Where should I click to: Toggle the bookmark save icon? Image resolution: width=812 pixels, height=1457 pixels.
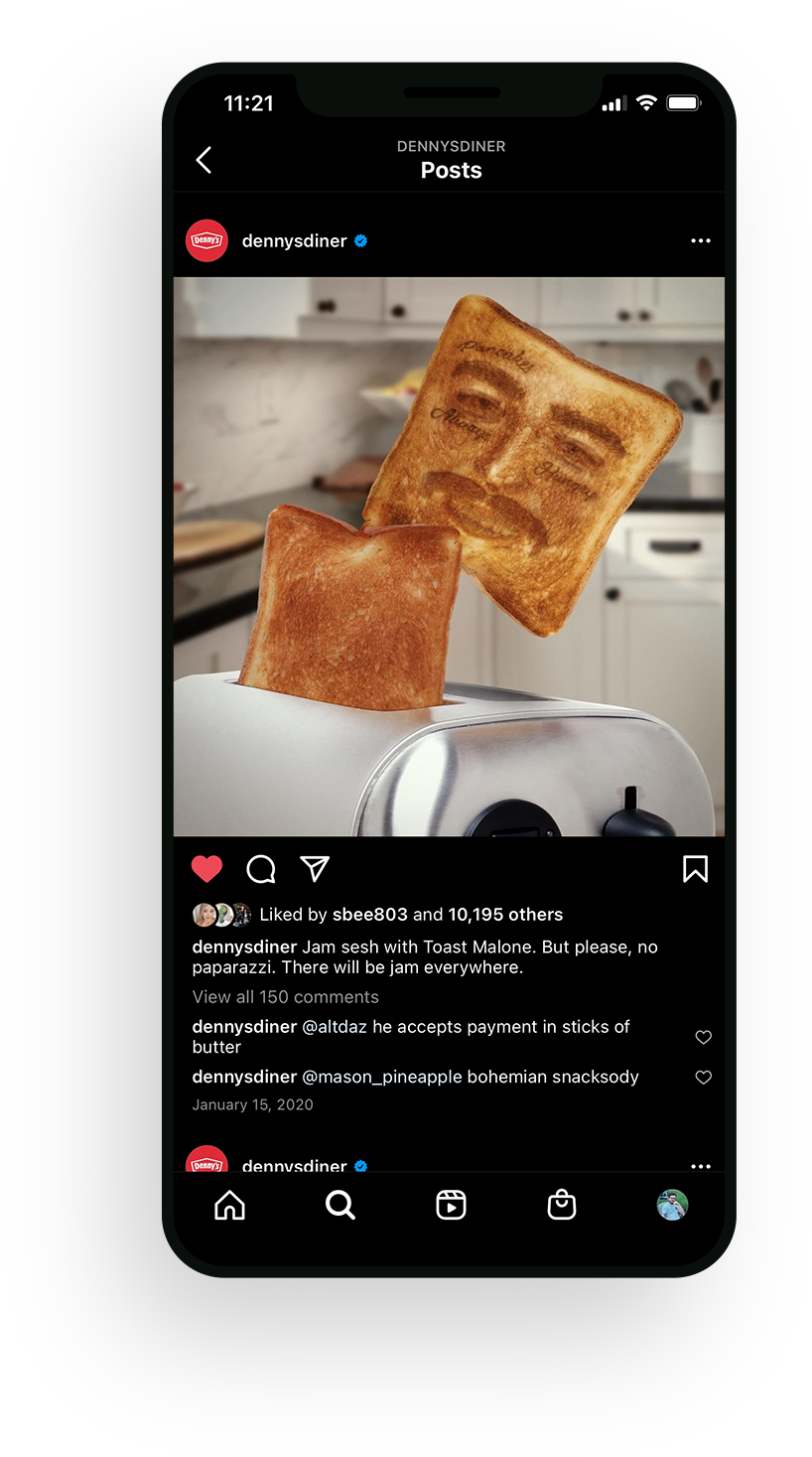[695, 869]
